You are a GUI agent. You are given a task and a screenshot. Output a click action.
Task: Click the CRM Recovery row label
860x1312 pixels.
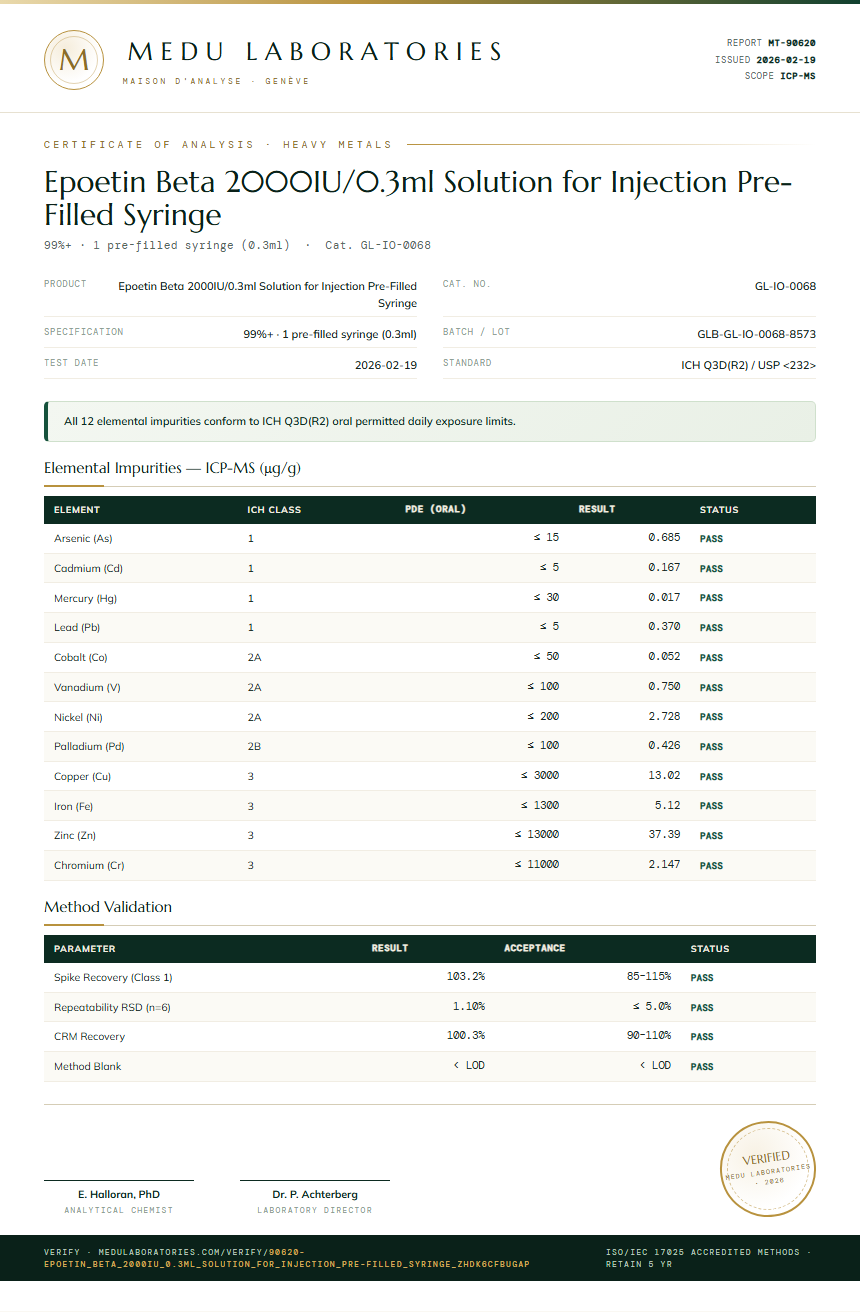[x=88, y=1037]
